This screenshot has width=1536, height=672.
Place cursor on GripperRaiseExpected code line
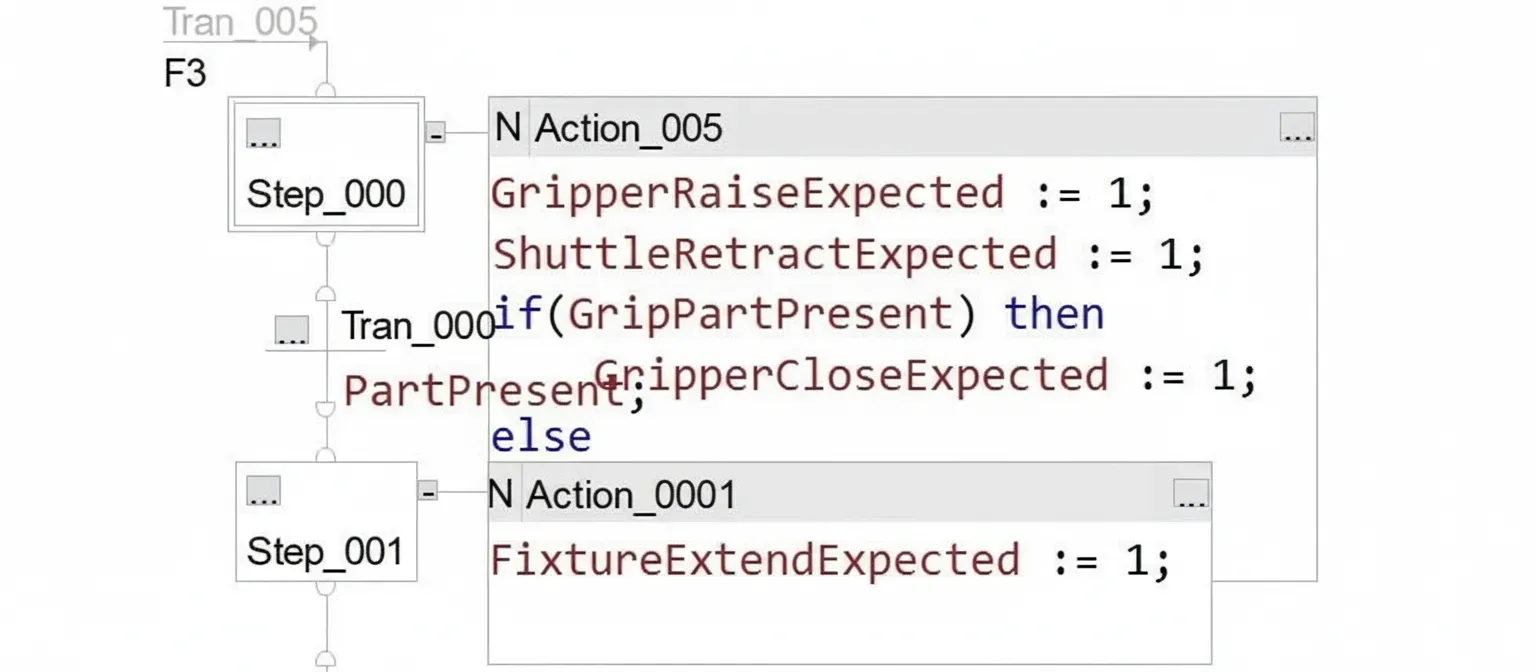pyautogui.click(x=747, y=193)
